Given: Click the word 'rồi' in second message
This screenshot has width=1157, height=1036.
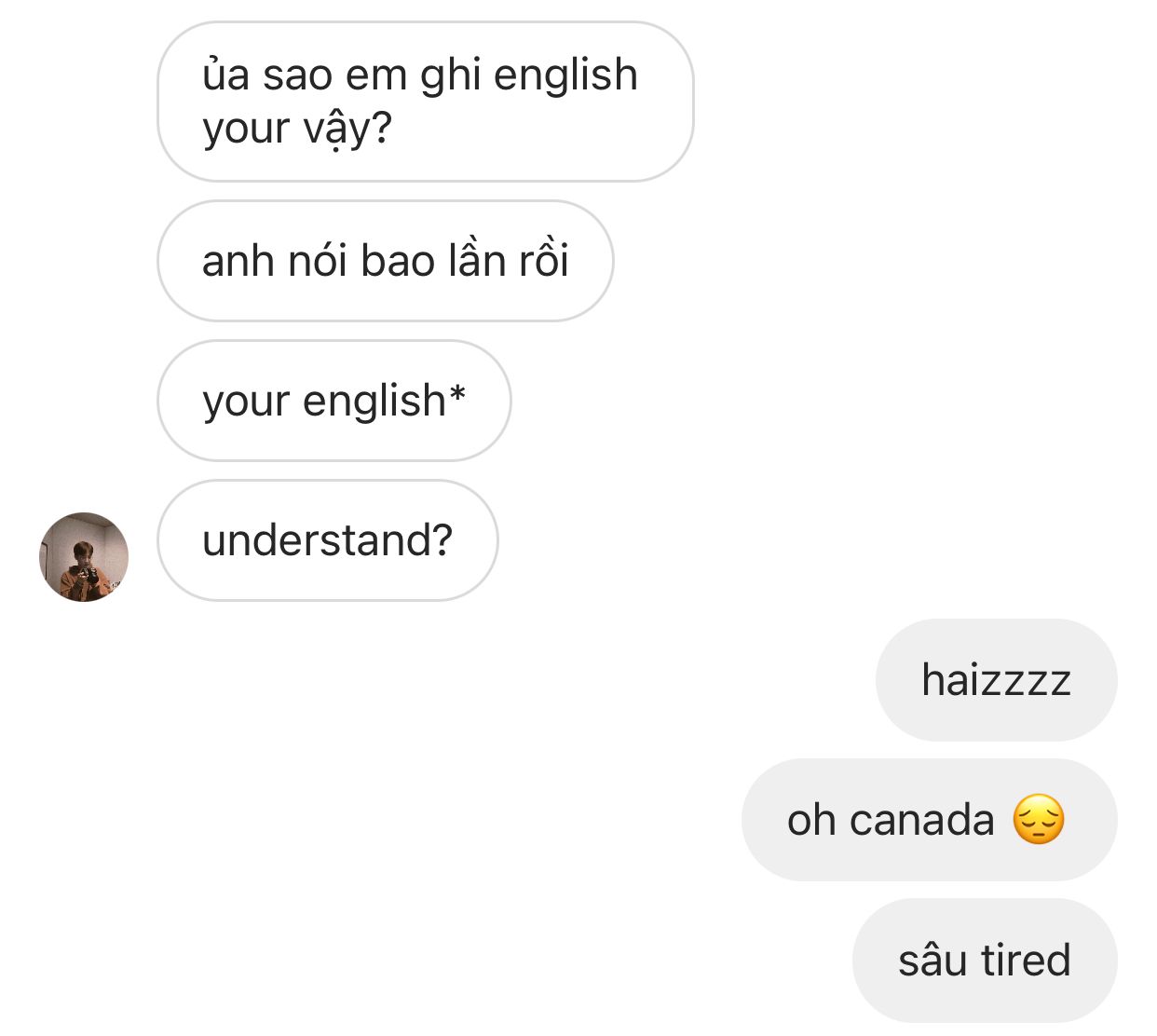Looking at the screenshot, I should pyautogui.click(x=543, y=261).
